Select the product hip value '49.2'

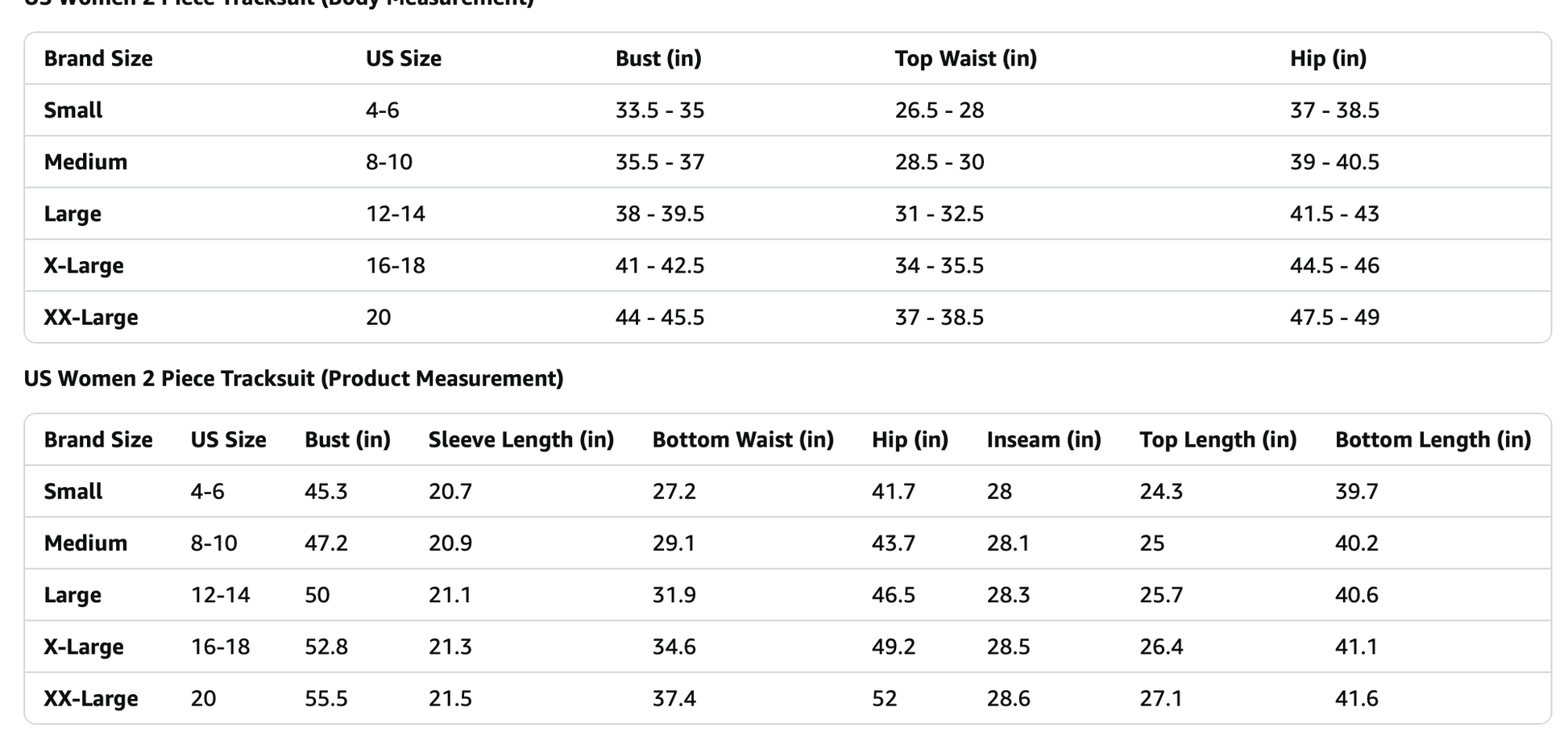[x=893, y=647]
